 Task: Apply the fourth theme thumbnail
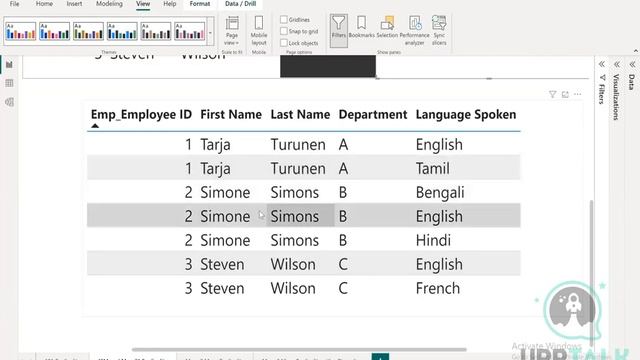(x=122, y=31)
